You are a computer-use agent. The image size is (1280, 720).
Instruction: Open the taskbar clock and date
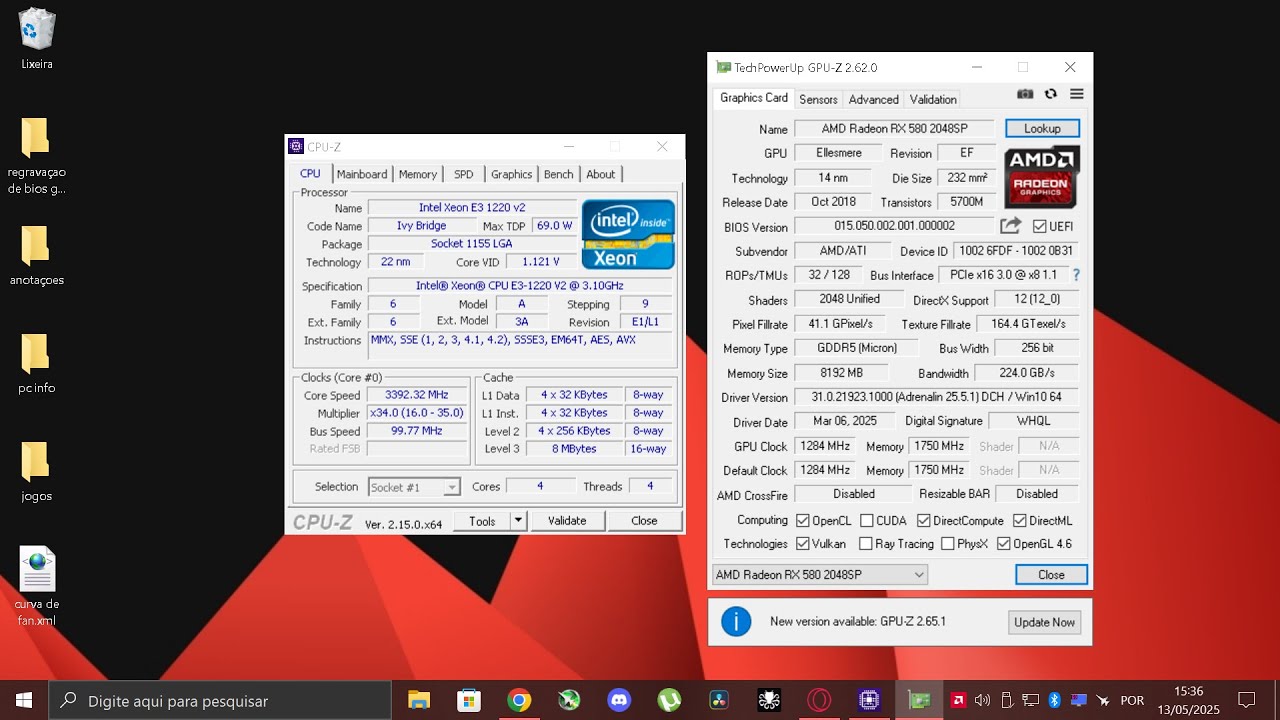point(1189,700)
